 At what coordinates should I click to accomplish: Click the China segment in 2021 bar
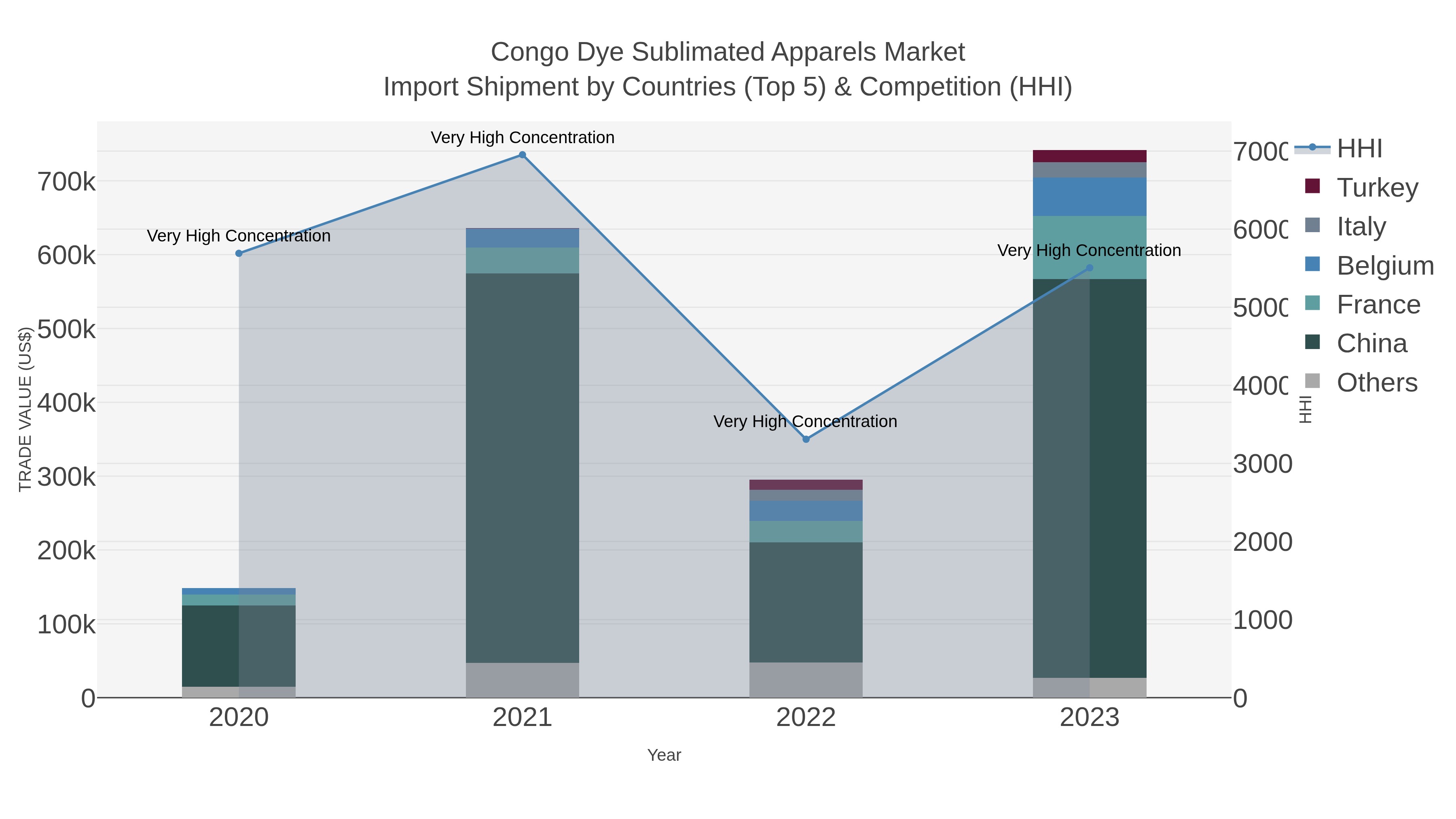(522, 468)
